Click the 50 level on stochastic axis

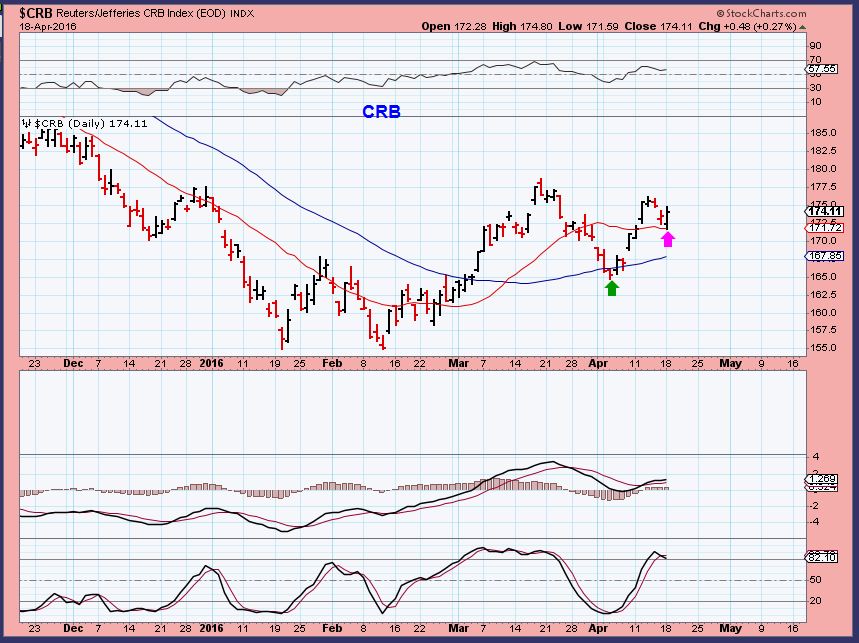(x=815, y=579)
